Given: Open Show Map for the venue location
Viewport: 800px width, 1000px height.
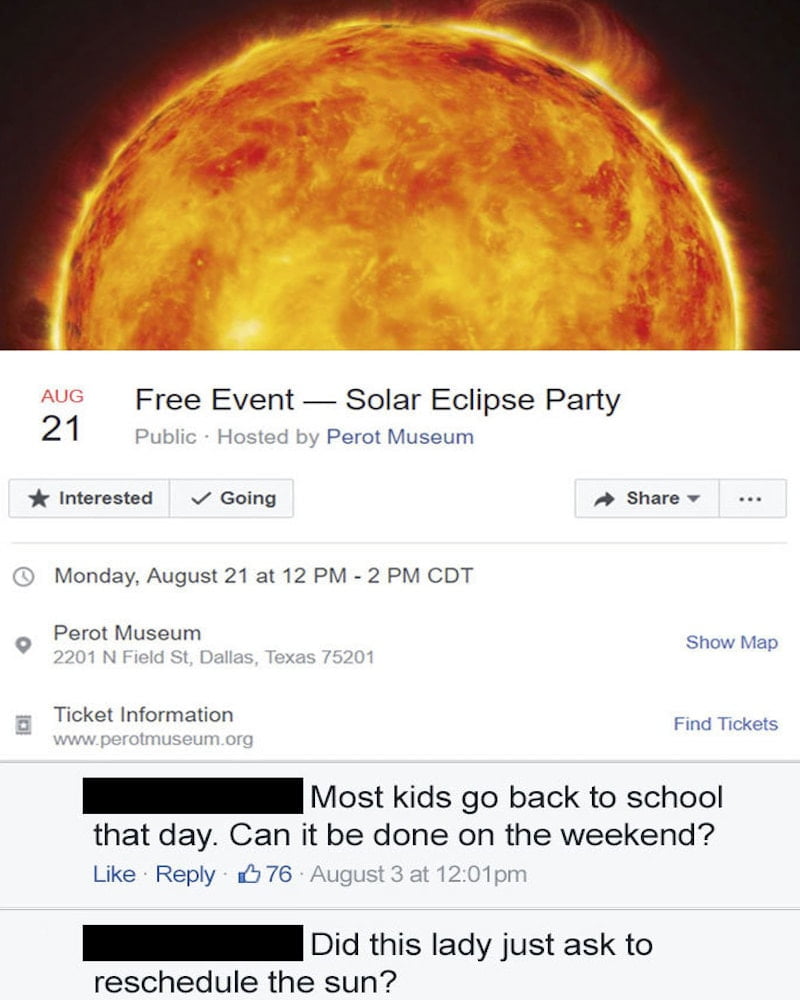Looking at the screenshot, I should click(731, 642).
